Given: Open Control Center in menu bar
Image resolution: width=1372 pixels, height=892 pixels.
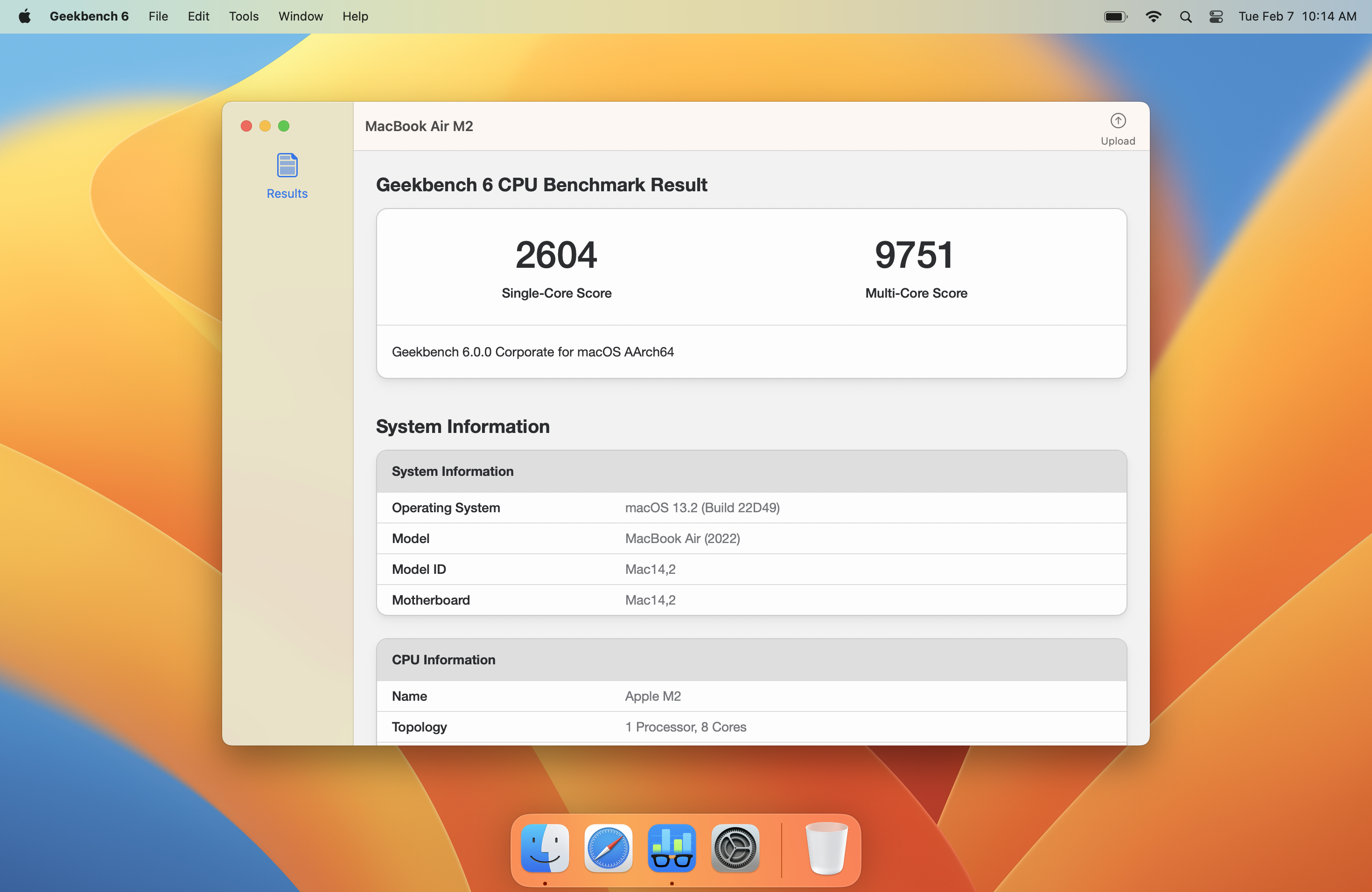Looking at the screenshot, I should point(1216,16).
